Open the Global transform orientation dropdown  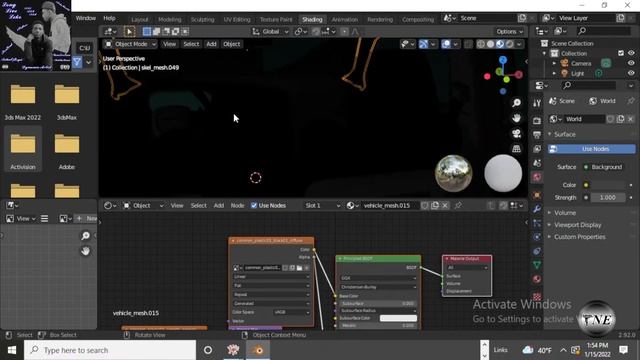[270, 31]
